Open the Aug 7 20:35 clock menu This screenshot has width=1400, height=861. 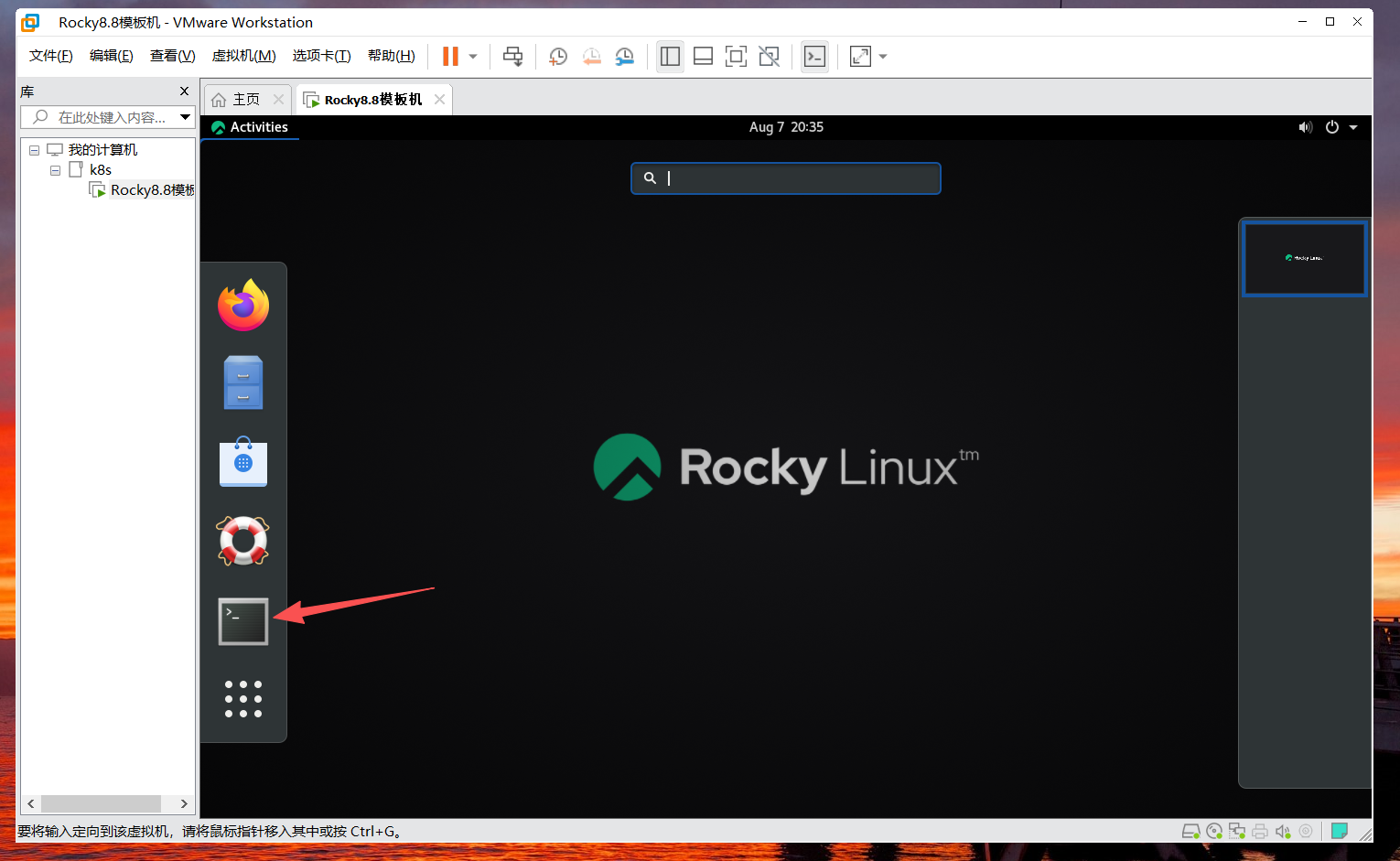coord(786,127)
